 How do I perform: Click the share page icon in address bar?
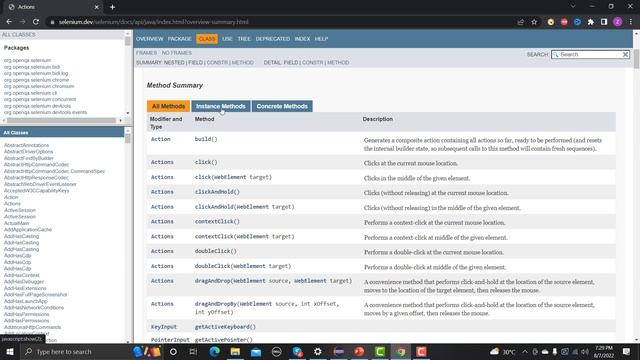point(520,22)
